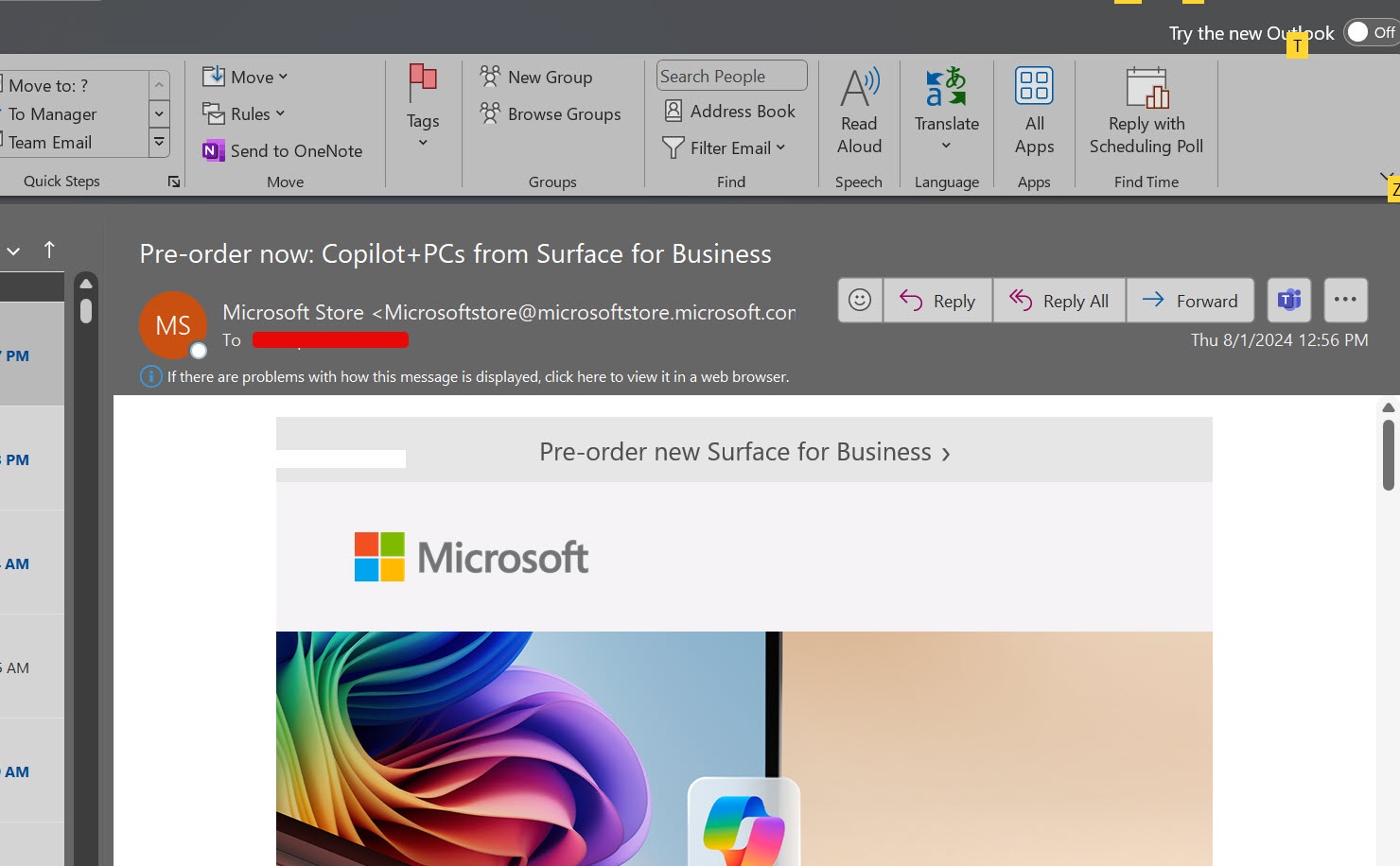1400x866 pixels.
Task: Click the Reply All button
Action: pos(1059,301)
